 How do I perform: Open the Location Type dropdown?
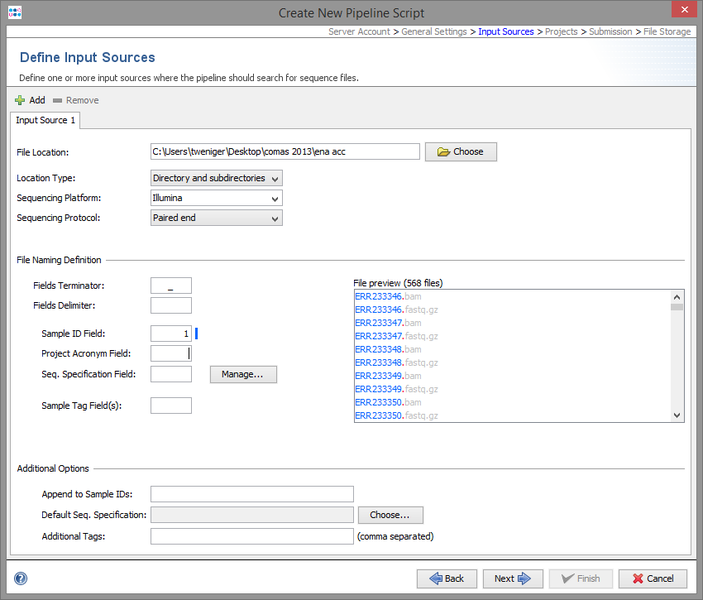tap(217, 178)
